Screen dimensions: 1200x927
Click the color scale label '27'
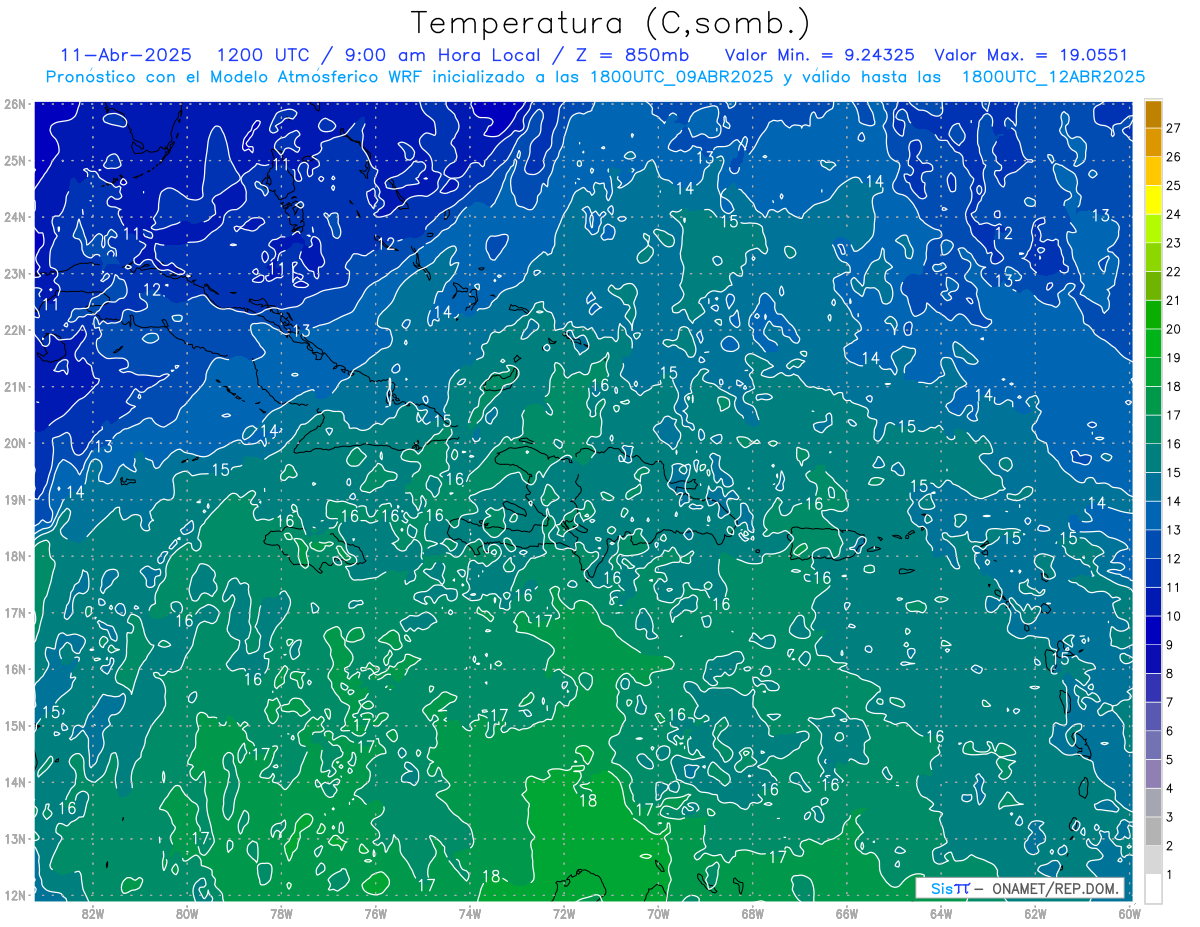tap(1173, 128)
